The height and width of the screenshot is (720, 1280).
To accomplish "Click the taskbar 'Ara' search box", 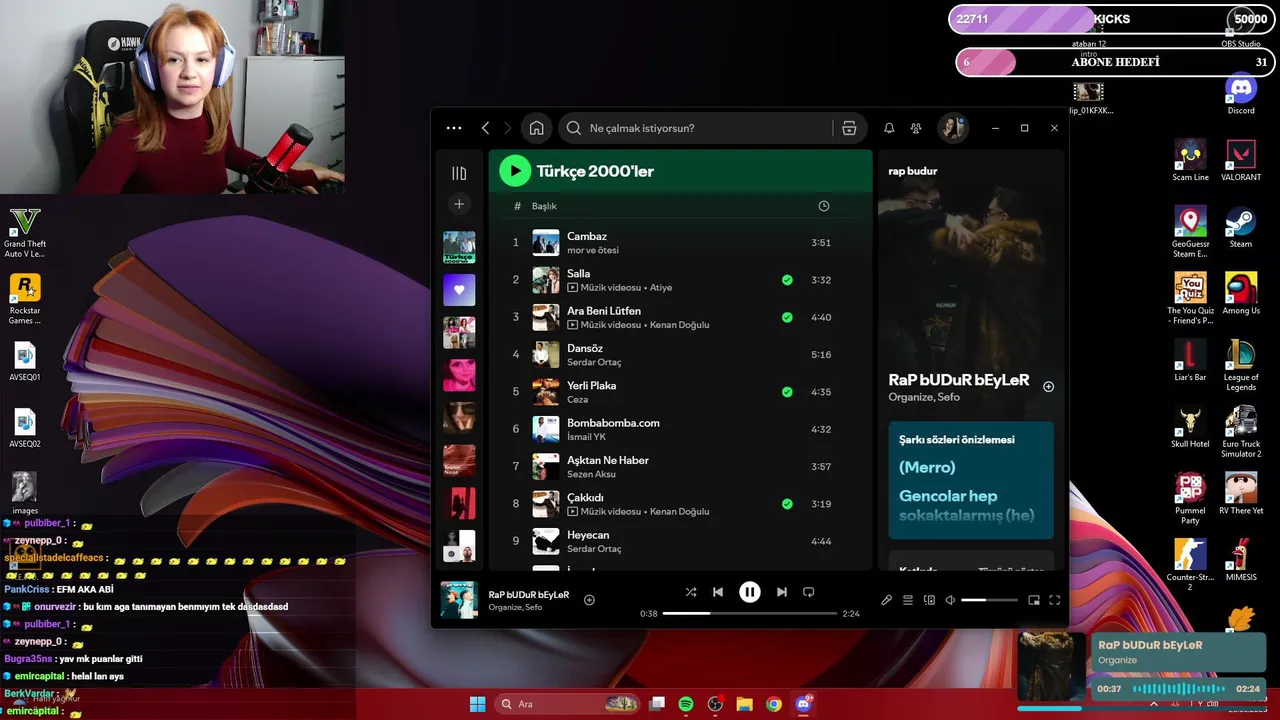I will (x=569, y=704).
